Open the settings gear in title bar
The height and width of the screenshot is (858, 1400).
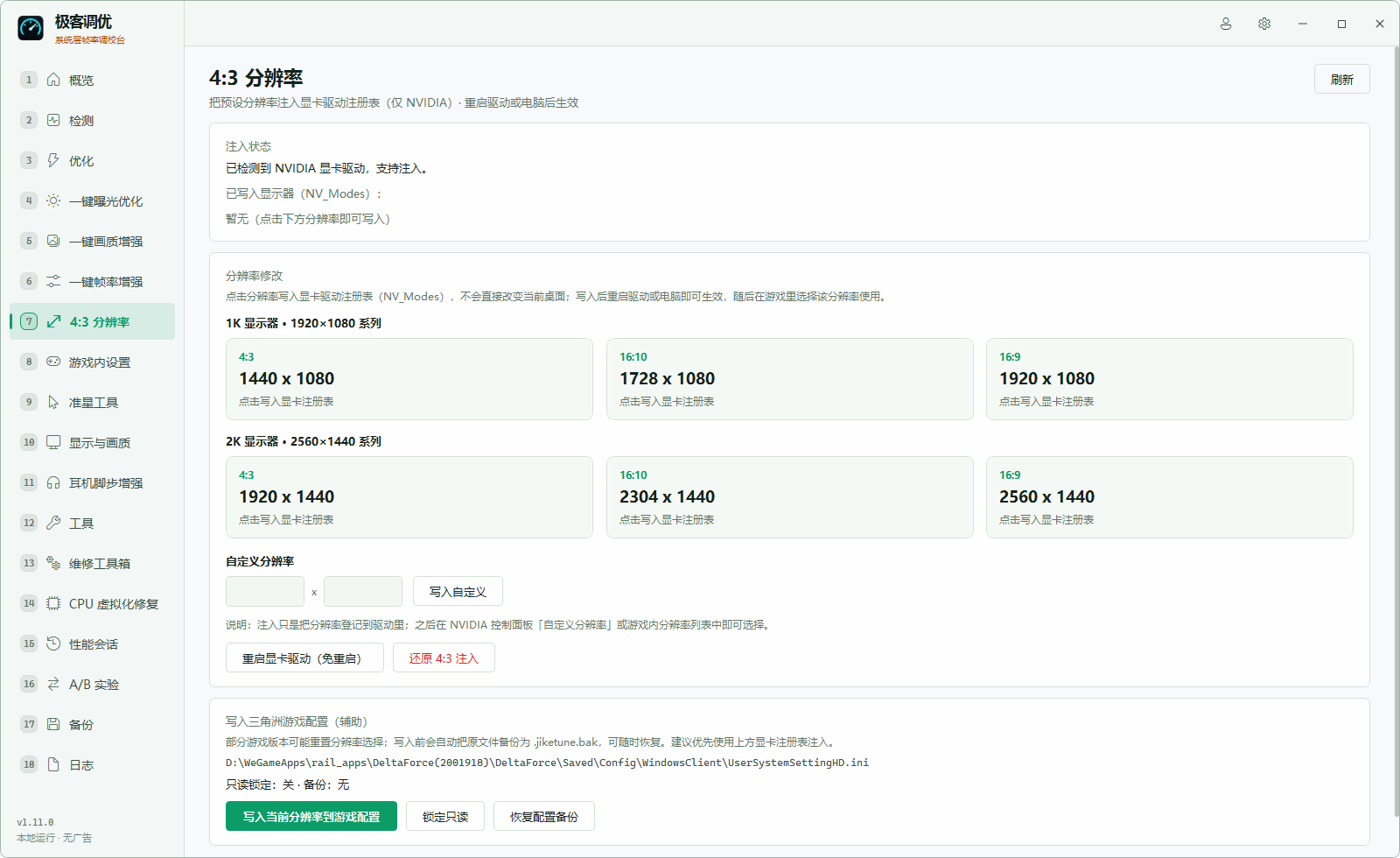click(x=1264, y=24)
